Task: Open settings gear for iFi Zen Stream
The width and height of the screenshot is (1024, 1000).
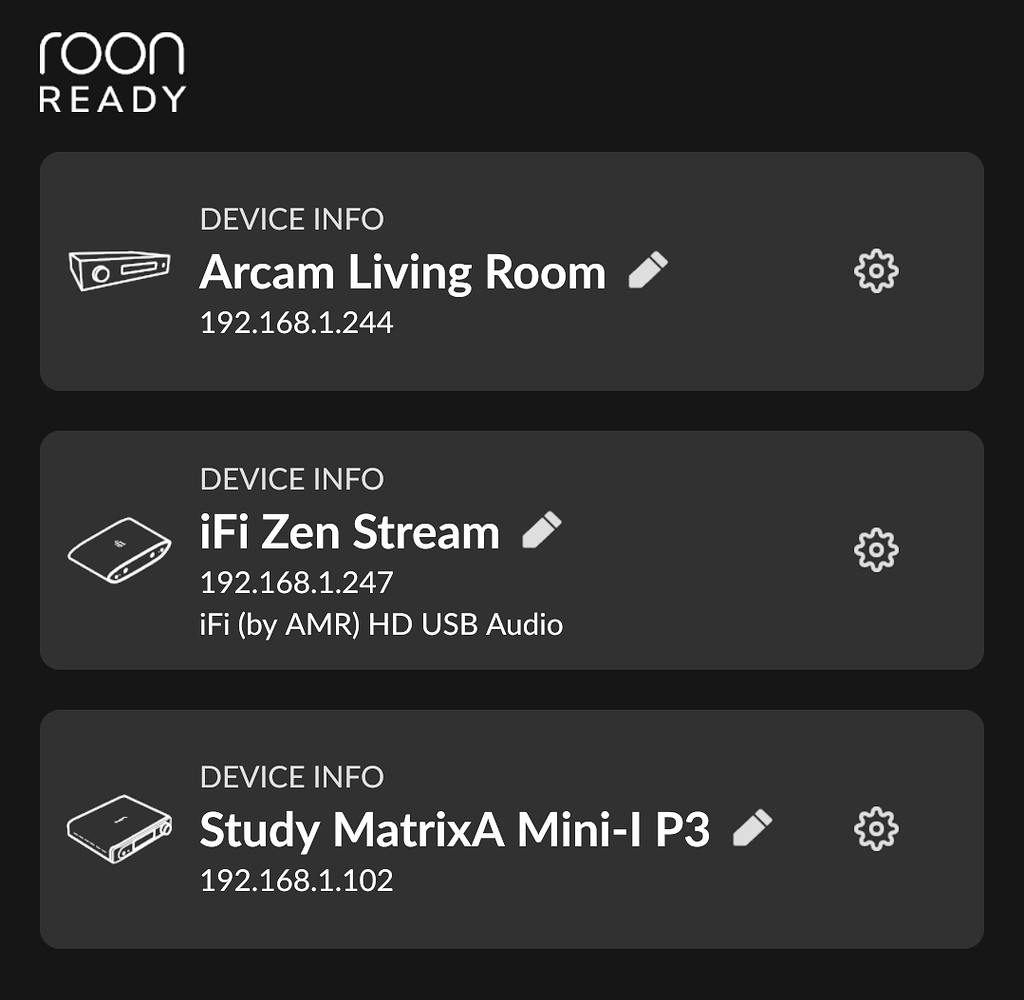Action: [877, 549]
